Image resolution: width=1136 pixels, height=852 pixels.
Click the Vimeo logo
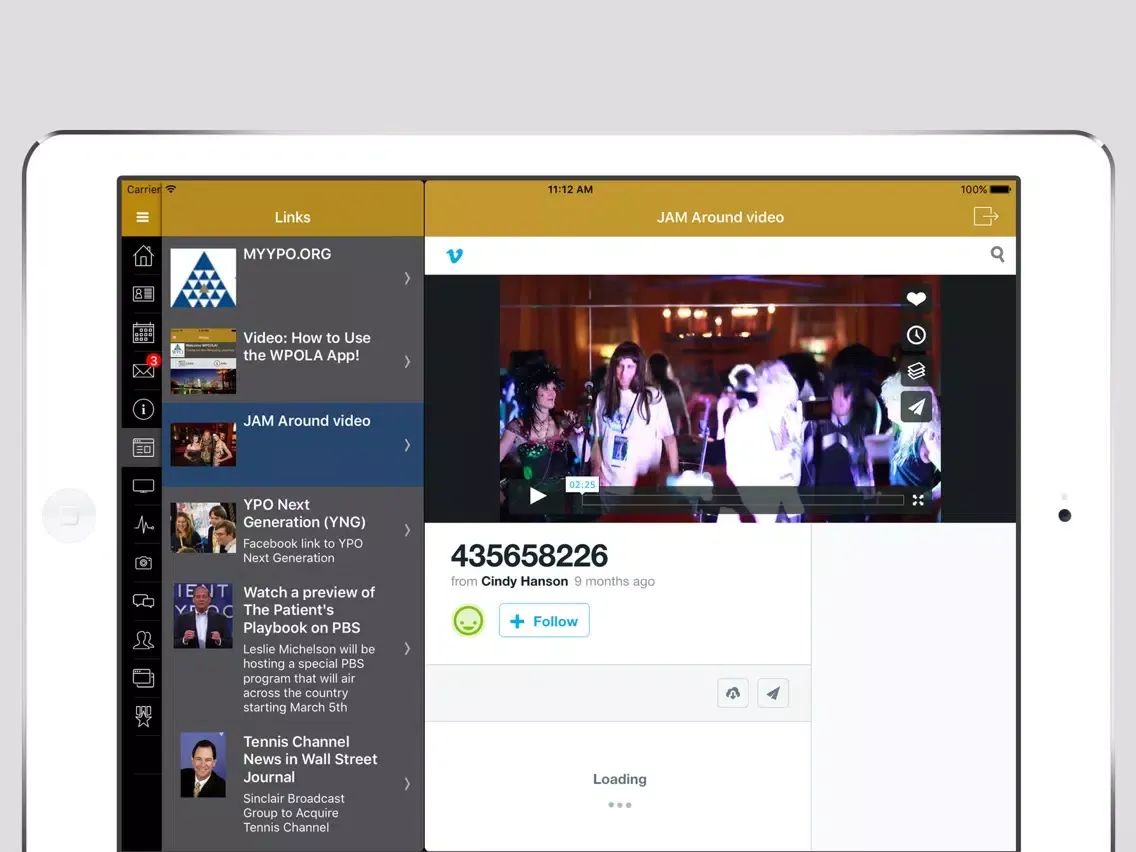[454, 255]
